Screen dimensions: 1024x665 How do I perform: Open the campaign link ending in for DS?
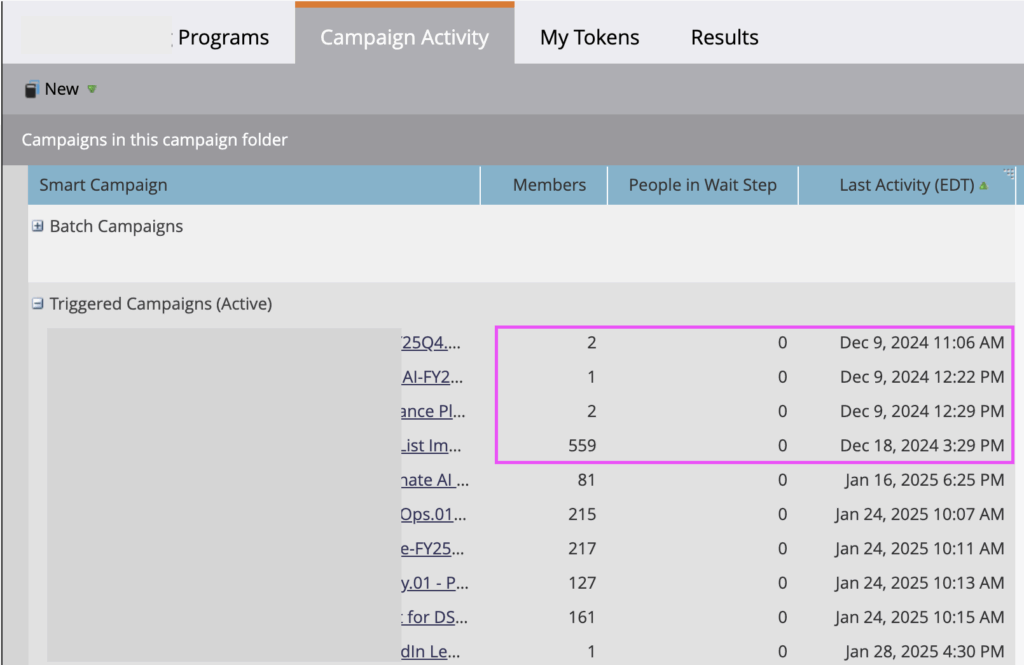[x=434, y=617]
